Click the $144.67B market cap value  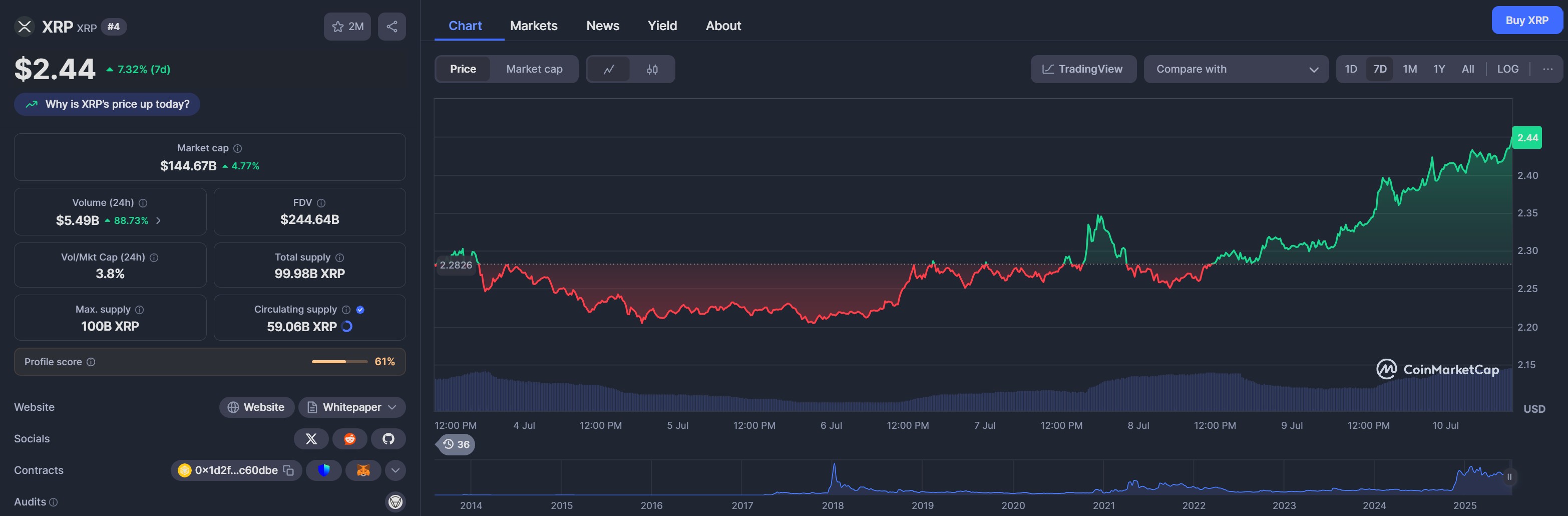click(x=188, y=166)
